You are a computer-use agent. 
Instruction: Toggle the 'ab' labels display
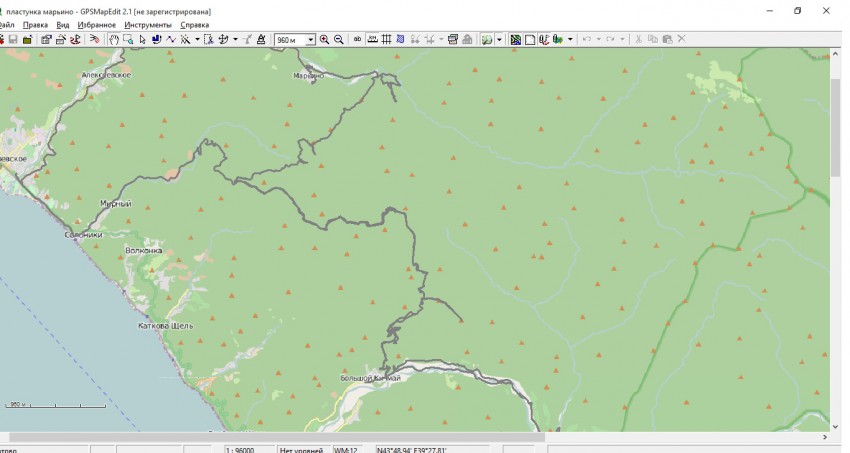tap(358, 40)
